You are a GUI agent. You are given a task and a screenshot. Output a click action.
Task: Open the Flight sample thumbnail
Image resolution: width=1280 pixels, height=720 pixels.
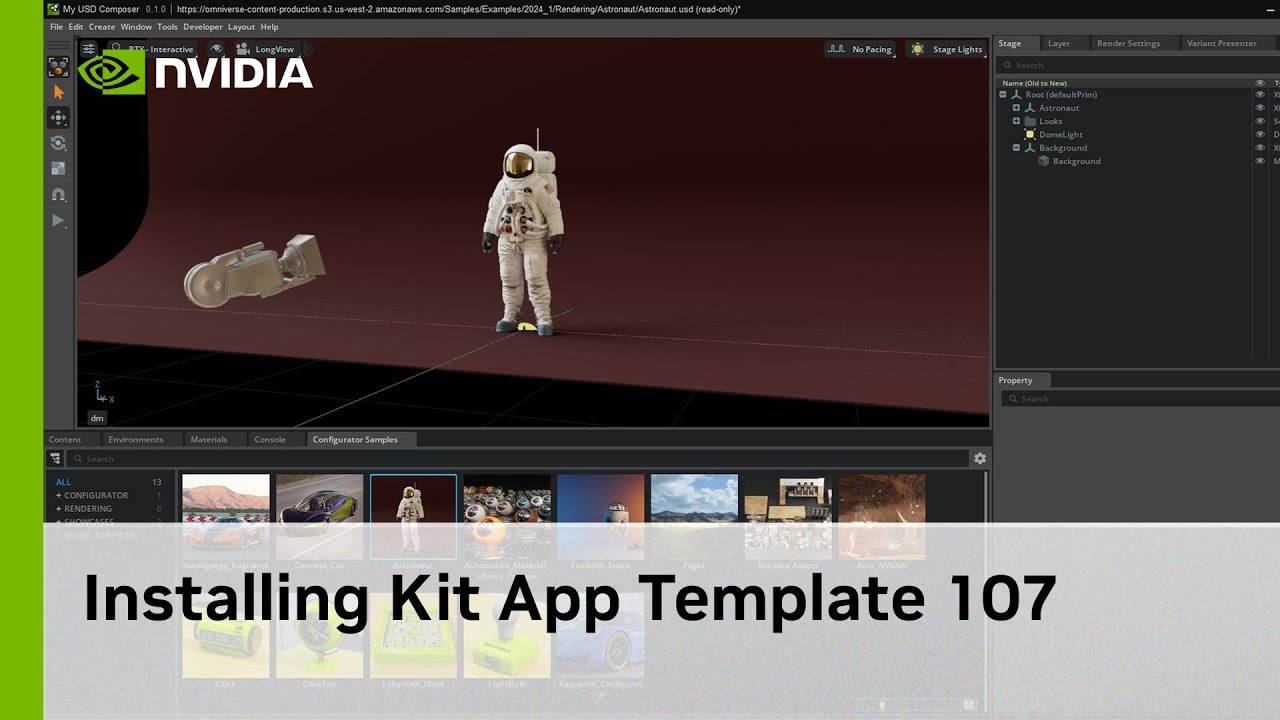pos(694,517)
